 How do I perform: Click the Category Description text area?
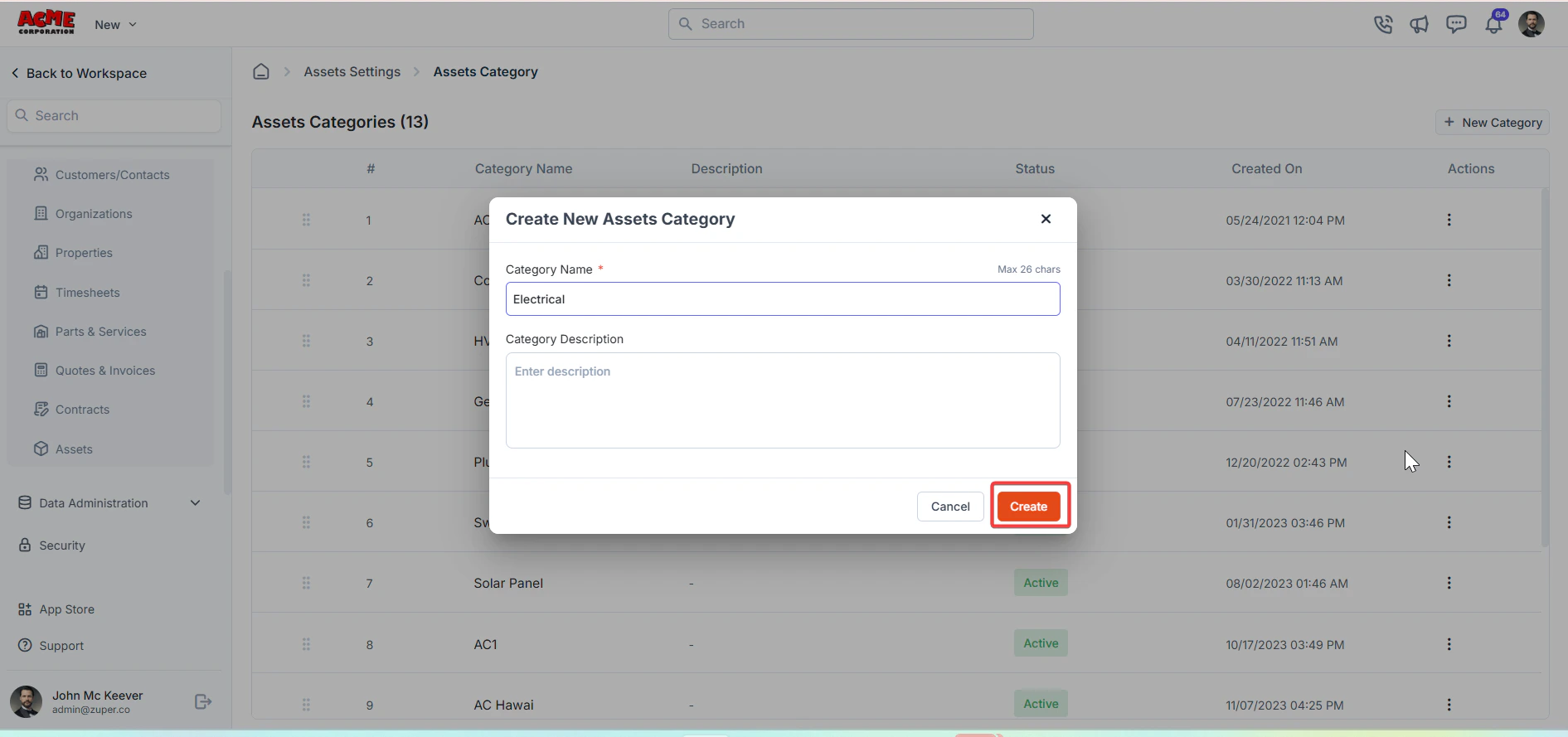[783, 400]
